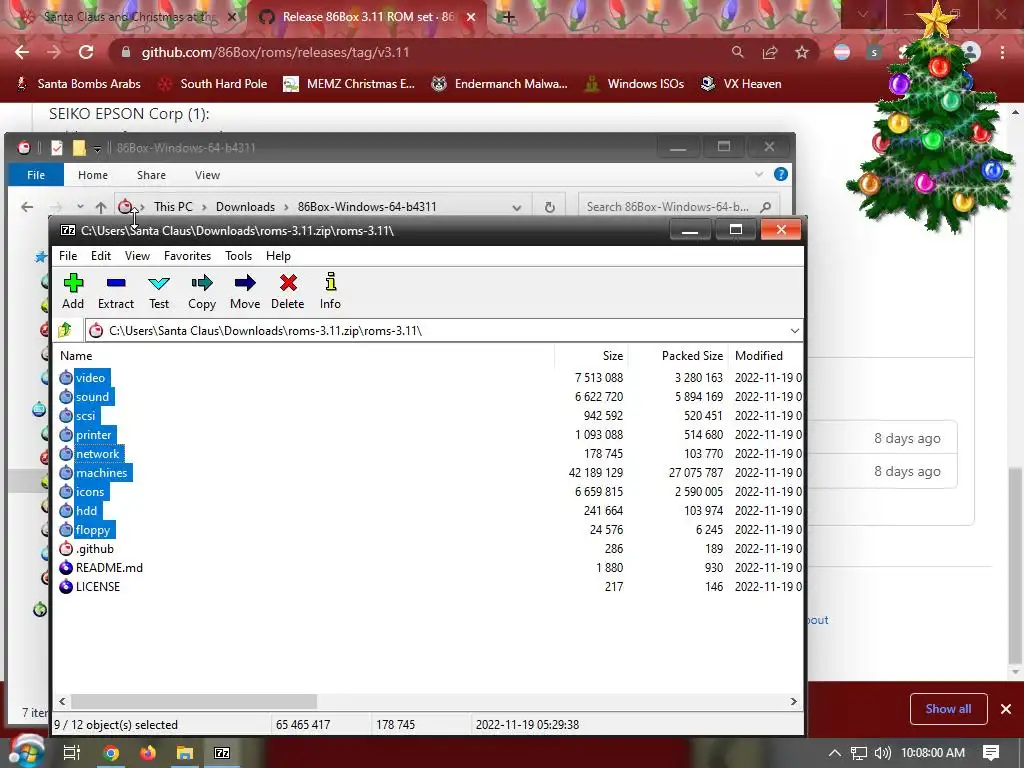Select the floppy folder
The width and height of the screenshot is (1024, 768).
[93, 530]
